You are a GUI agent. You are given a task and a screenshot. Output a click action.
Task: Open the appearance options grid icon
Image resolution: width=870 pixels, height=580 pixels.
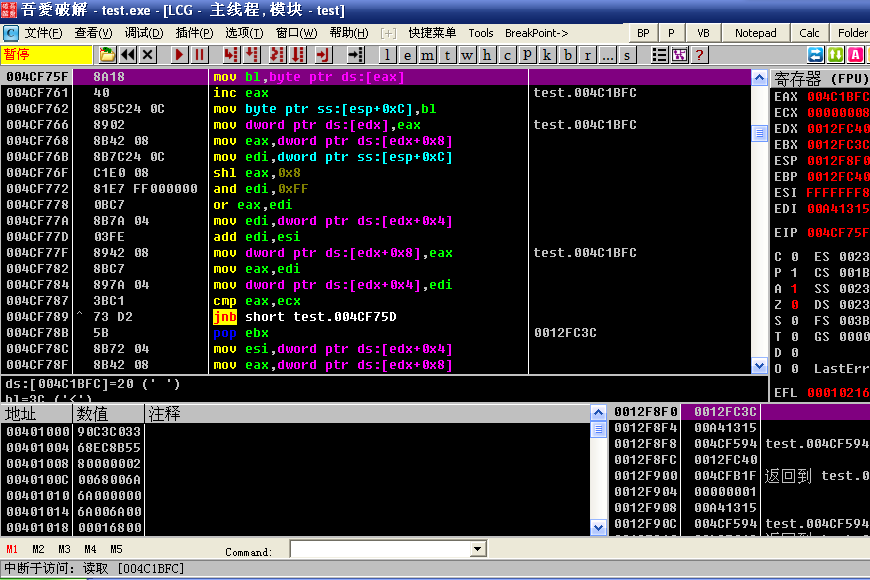tap(679, 54)
